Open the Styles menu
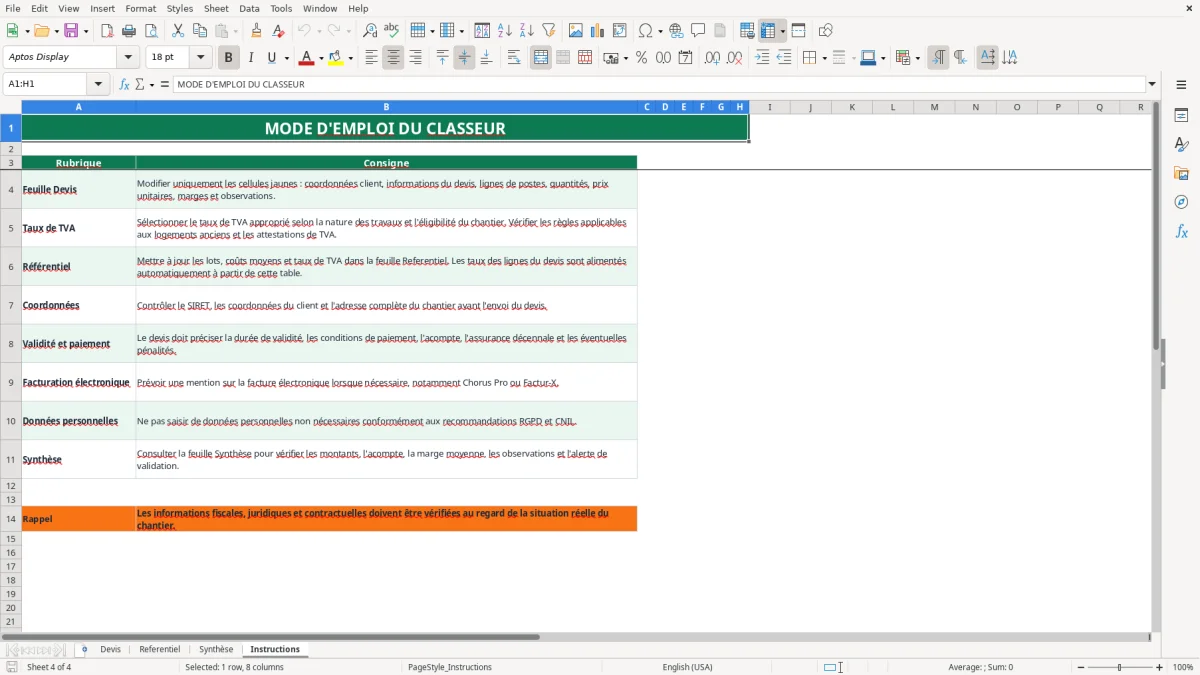Screen dimensions: 1200x675 click(x=180, y=8)
